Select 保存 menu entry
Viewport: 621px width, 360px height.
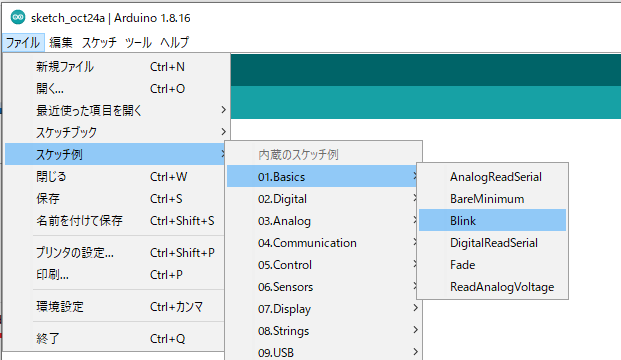coord(115,198)
